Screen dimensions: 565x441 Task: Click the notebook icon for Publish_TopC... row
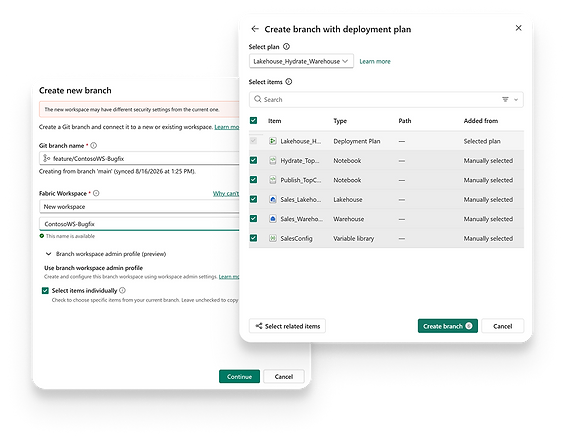tap(273, 180)
